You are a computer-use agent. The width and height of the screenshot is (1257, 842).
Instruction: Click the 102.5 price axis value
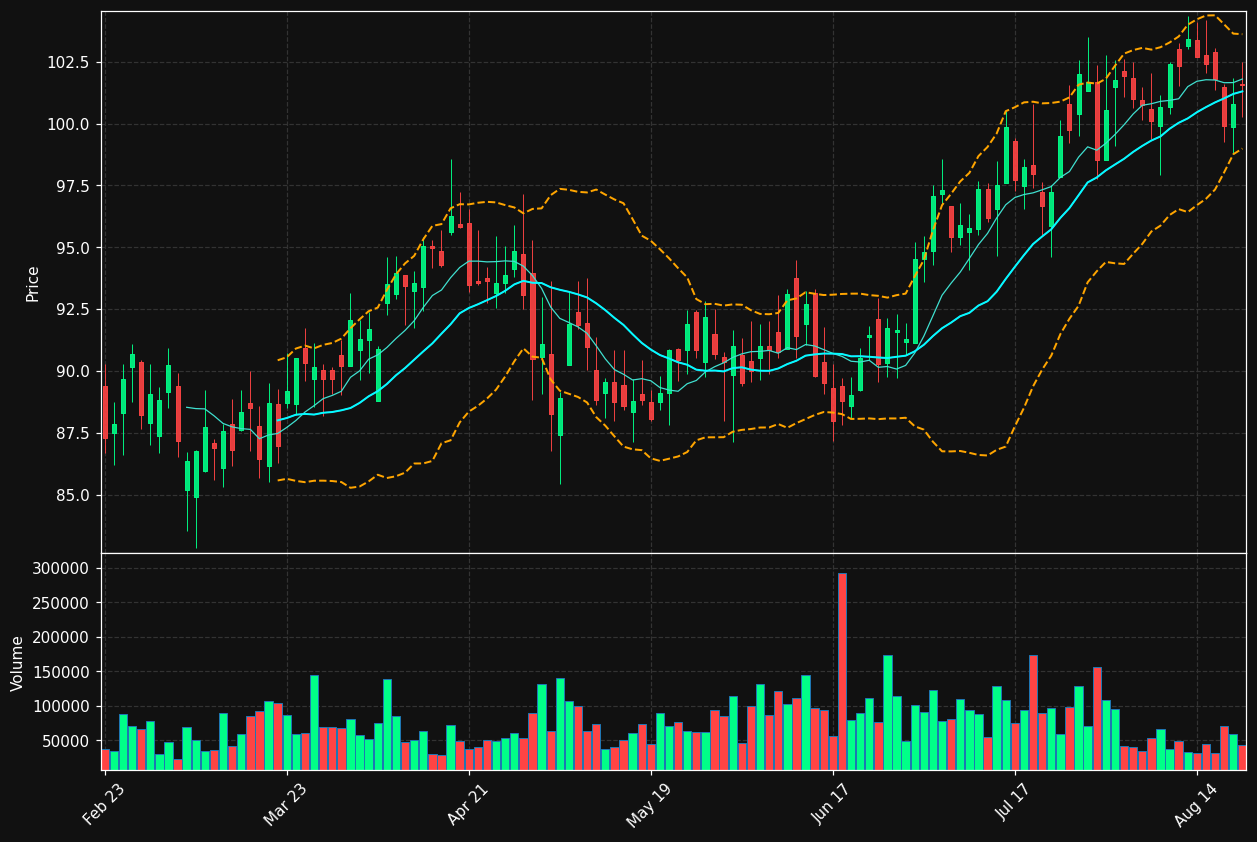point(70,63)
